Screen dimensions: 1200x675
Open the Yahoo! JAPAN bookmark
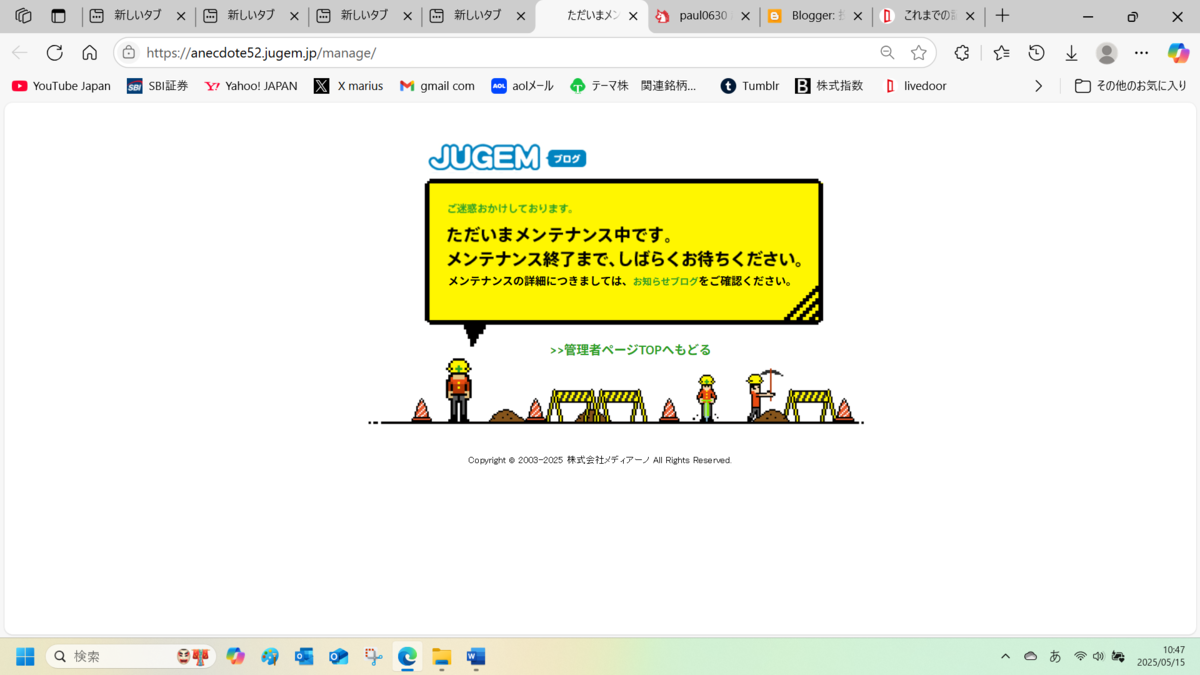point(251,86)
